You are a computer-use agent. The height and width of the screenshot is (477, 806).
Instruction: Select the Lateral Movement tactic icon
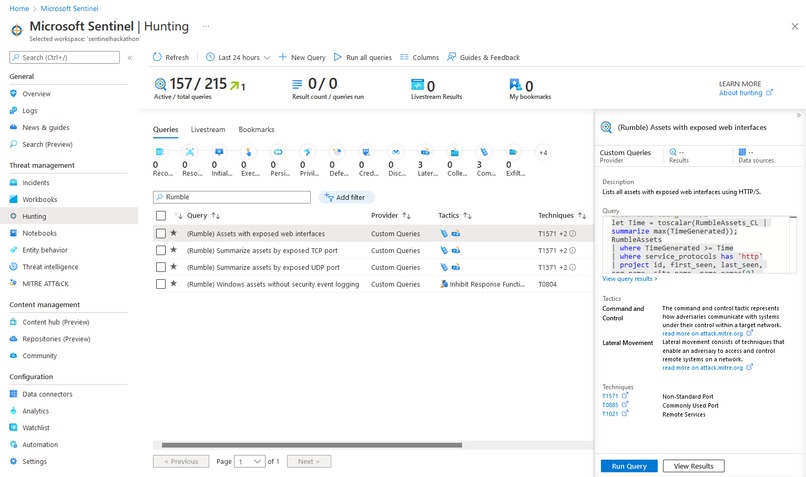point(425,152)
